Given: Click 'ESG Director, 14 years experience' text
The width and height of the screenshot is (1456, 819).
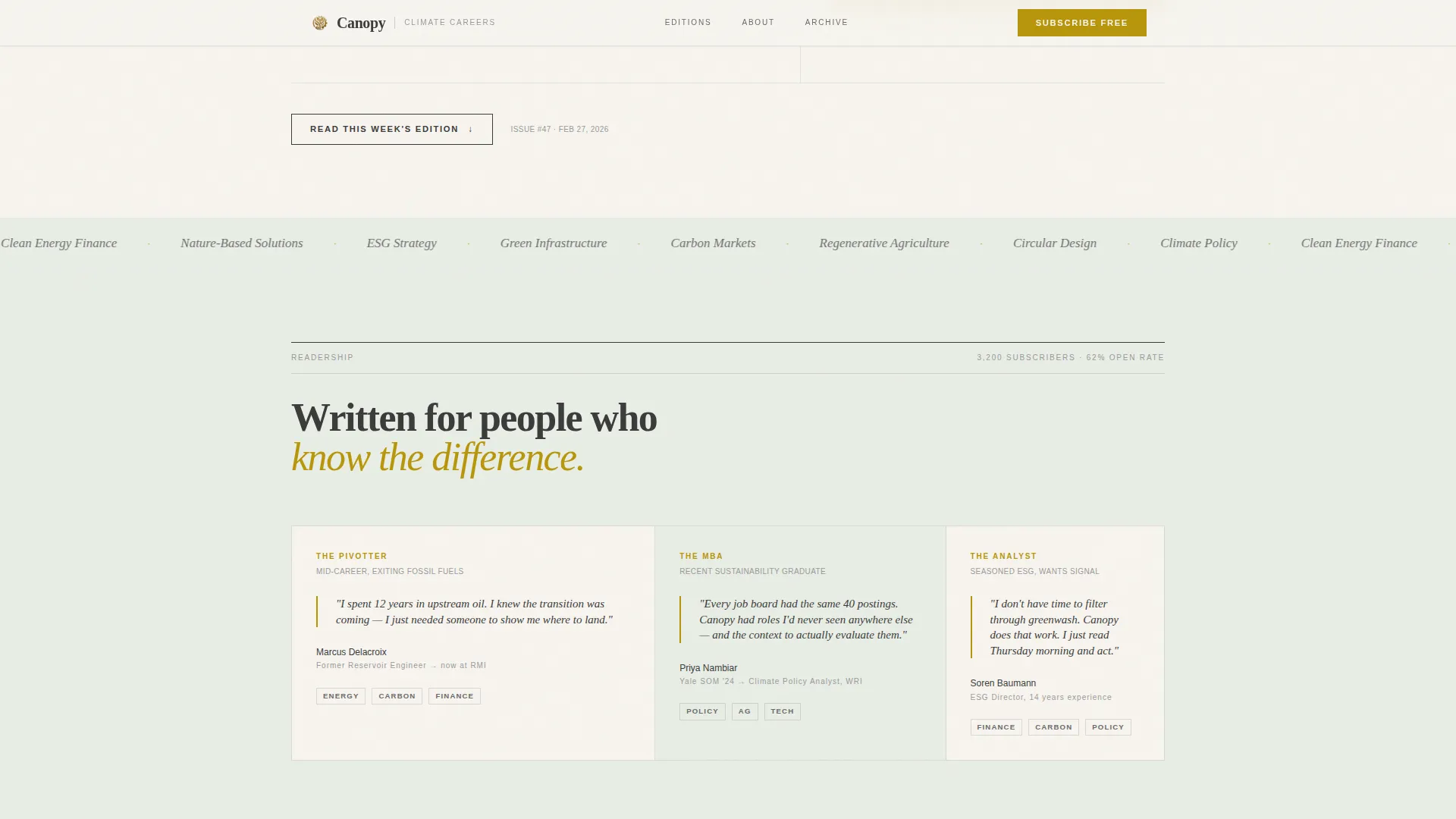Looking at the screenshot, I should click(1040, 698).
